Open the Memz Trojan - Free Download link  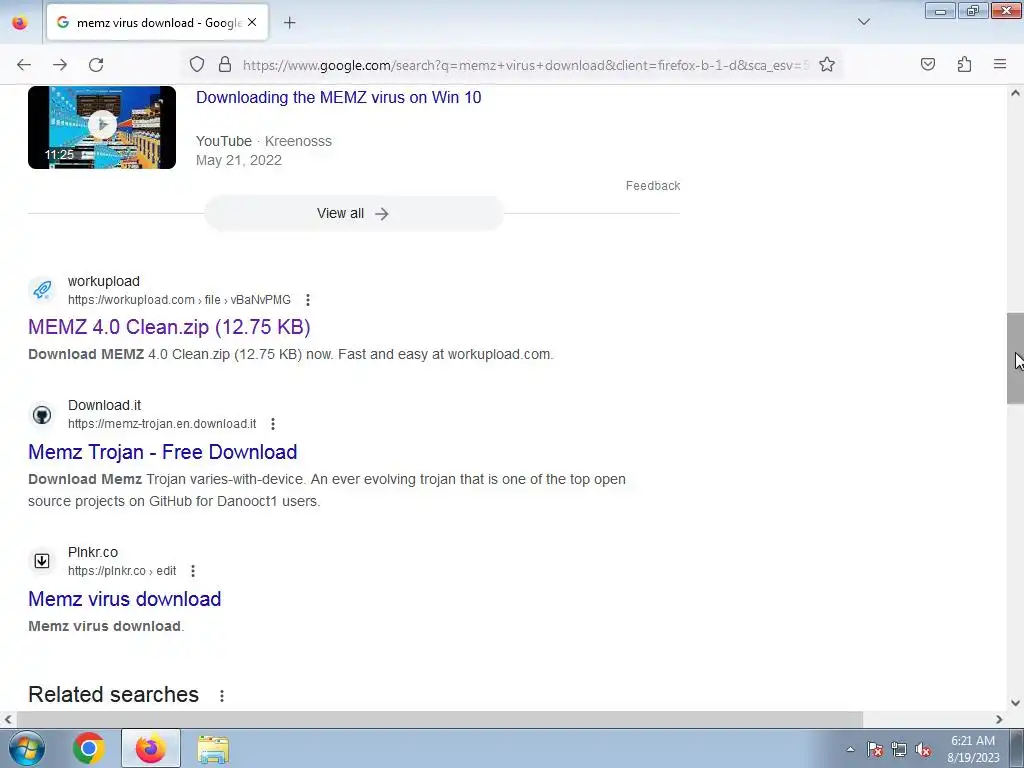(x=163, y=452)
